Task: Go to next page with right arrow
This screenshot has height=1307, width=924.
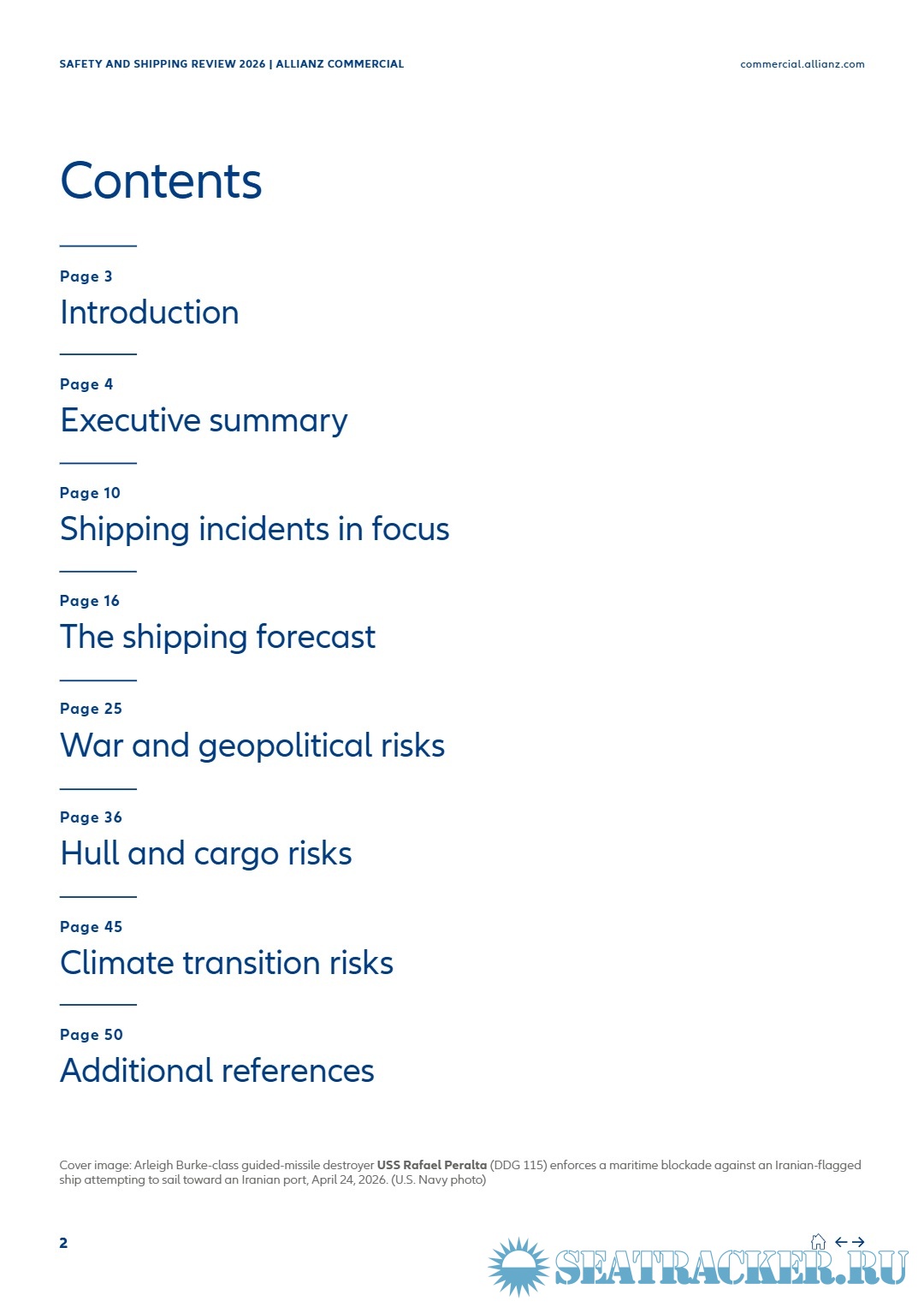Action: [x=858, y=1242]
